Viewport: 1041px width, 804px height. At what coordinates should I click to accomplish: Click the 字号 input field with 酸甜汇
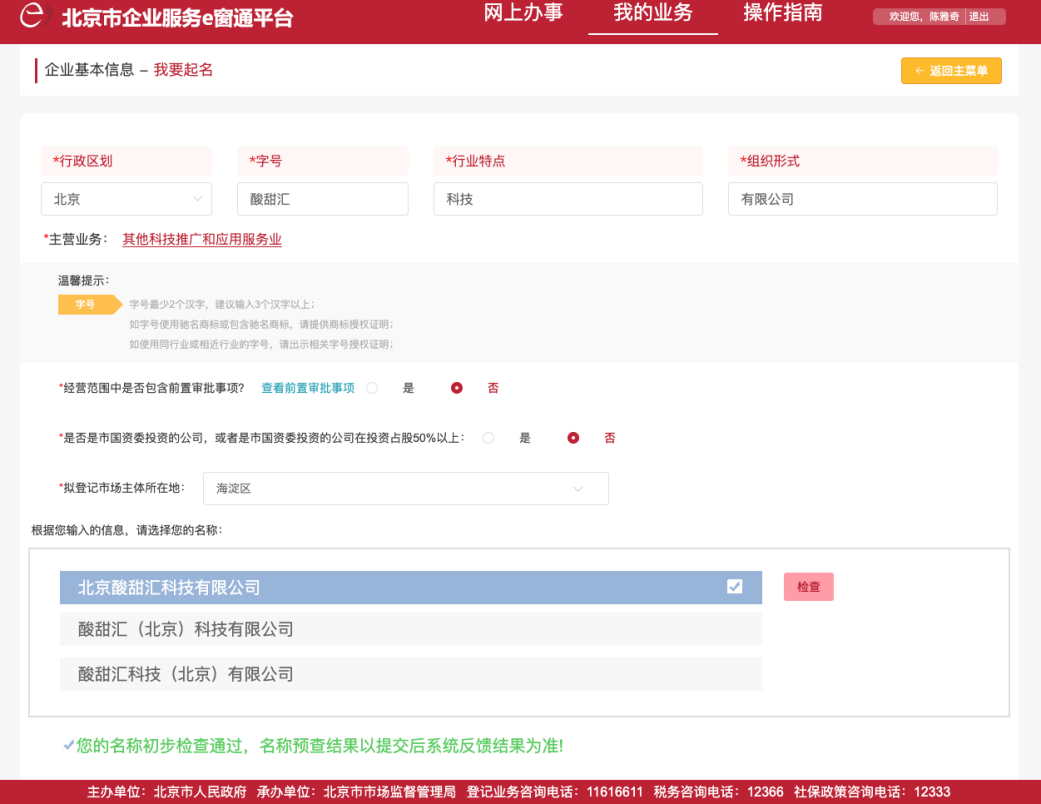323,199
